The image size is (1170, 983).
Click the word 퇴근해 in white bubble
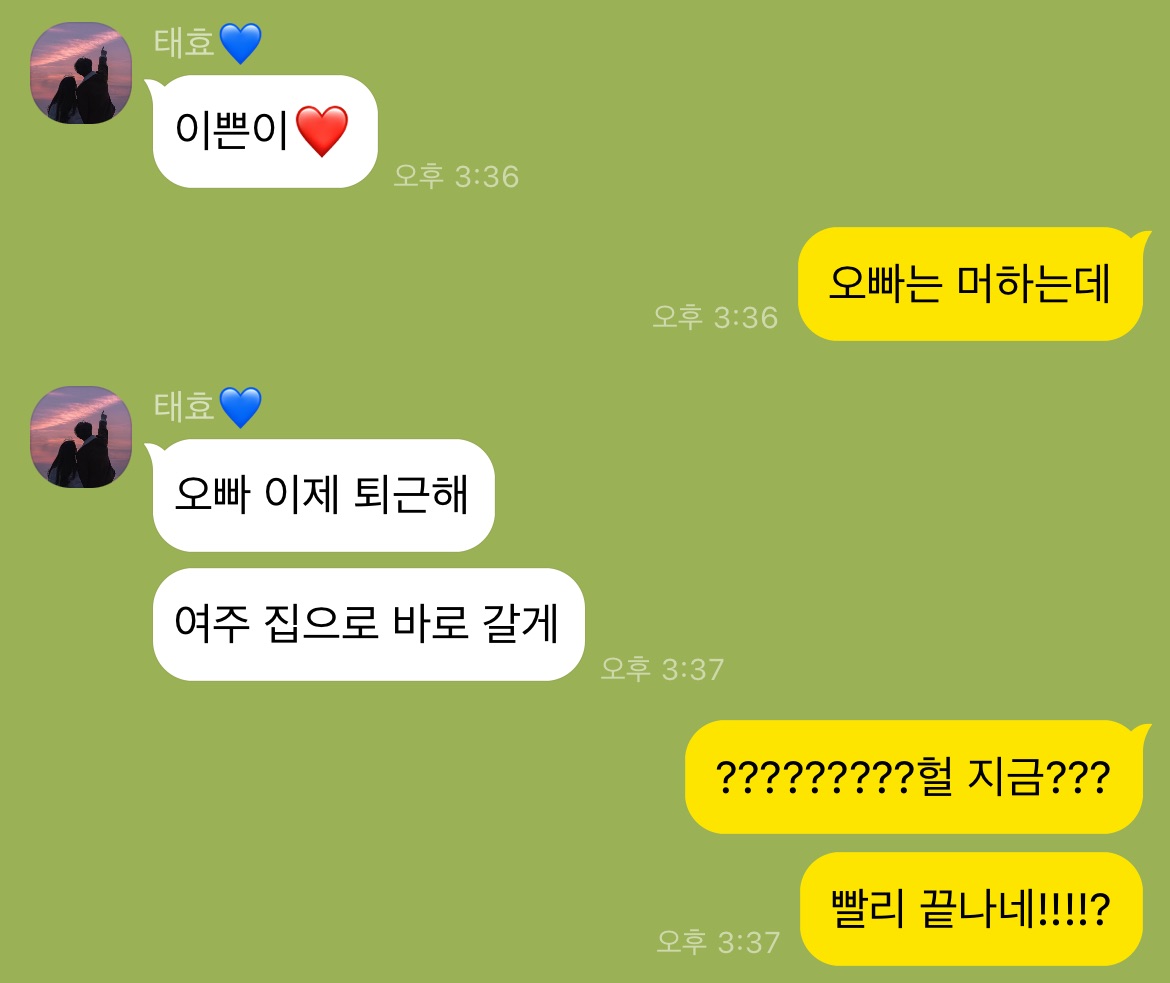coord(411,494)
